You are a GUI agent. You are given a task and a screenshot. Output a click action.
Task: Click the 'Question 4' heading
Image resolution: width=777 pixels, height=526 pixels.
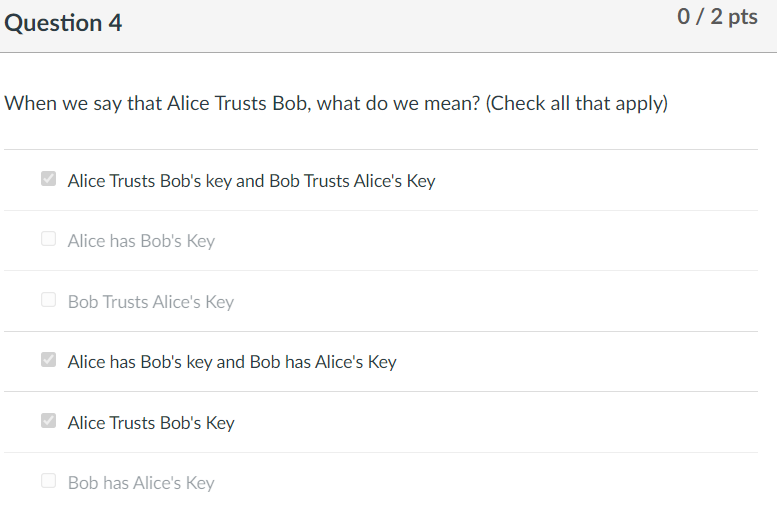click(63, 23)
